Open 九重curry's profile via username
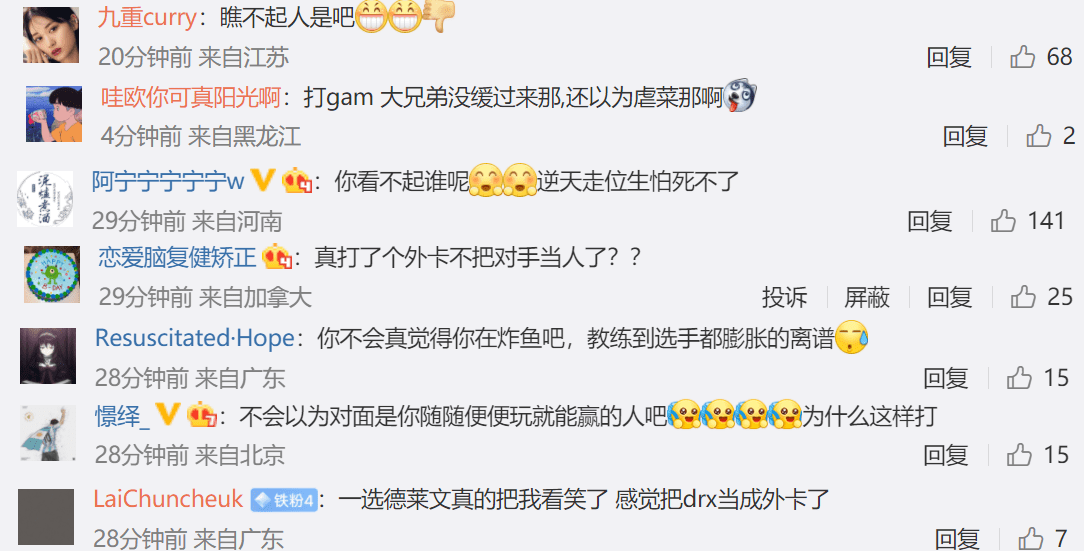 (147, 17)
